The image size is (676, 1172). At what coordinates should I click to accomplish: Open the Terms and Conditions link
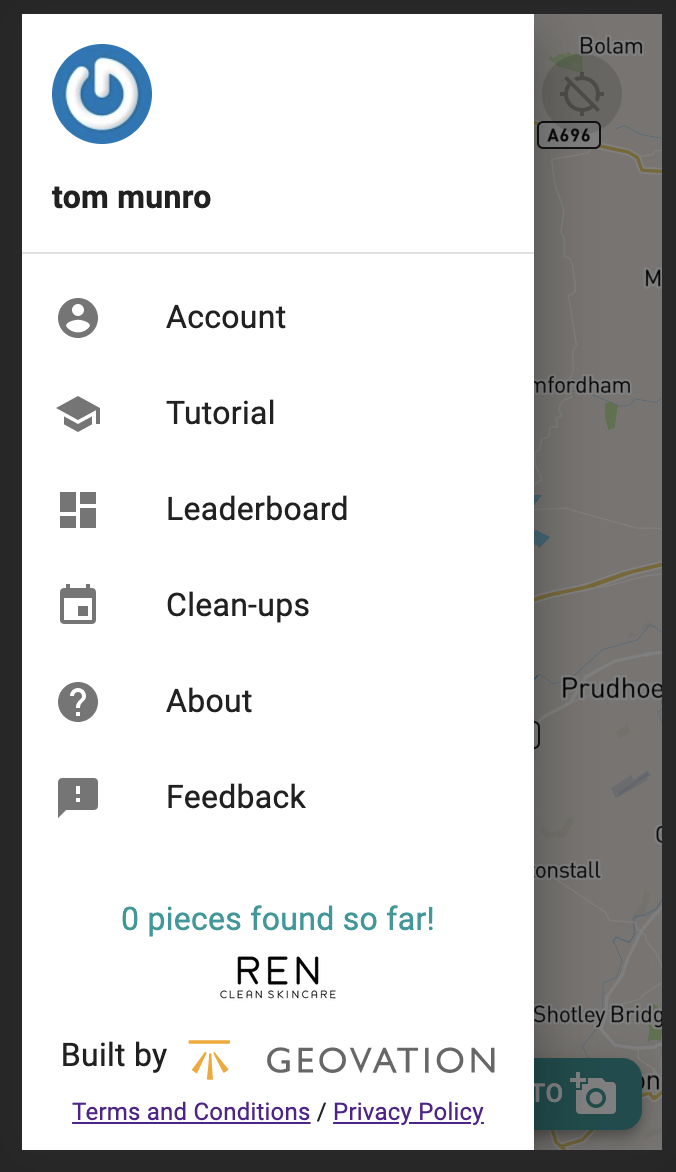coord(190,1112)
